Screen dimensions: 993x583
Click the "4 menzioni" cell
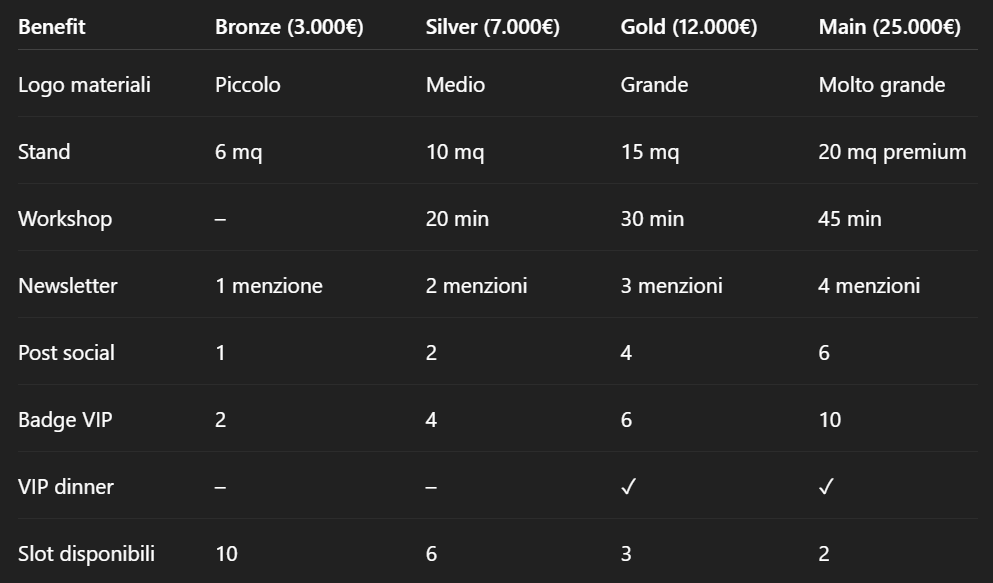pyautogui.click(x=868, y=286)
